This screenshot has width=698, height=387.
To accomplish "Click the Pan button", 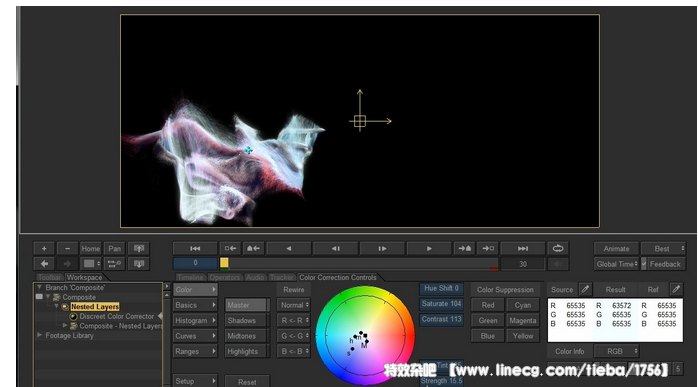I will tap(114, 248).
